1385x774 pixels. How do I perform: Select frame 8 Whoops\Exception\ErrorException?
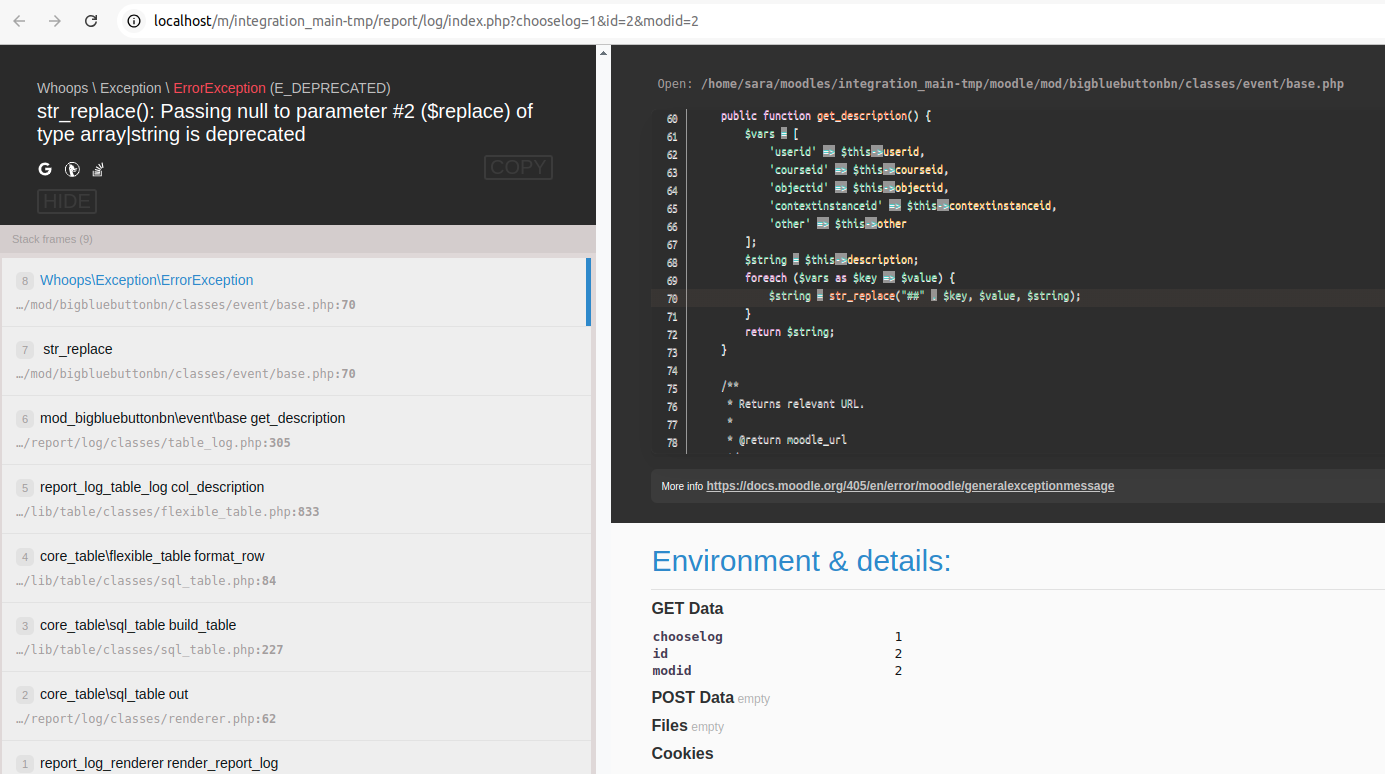click(296, 292)
